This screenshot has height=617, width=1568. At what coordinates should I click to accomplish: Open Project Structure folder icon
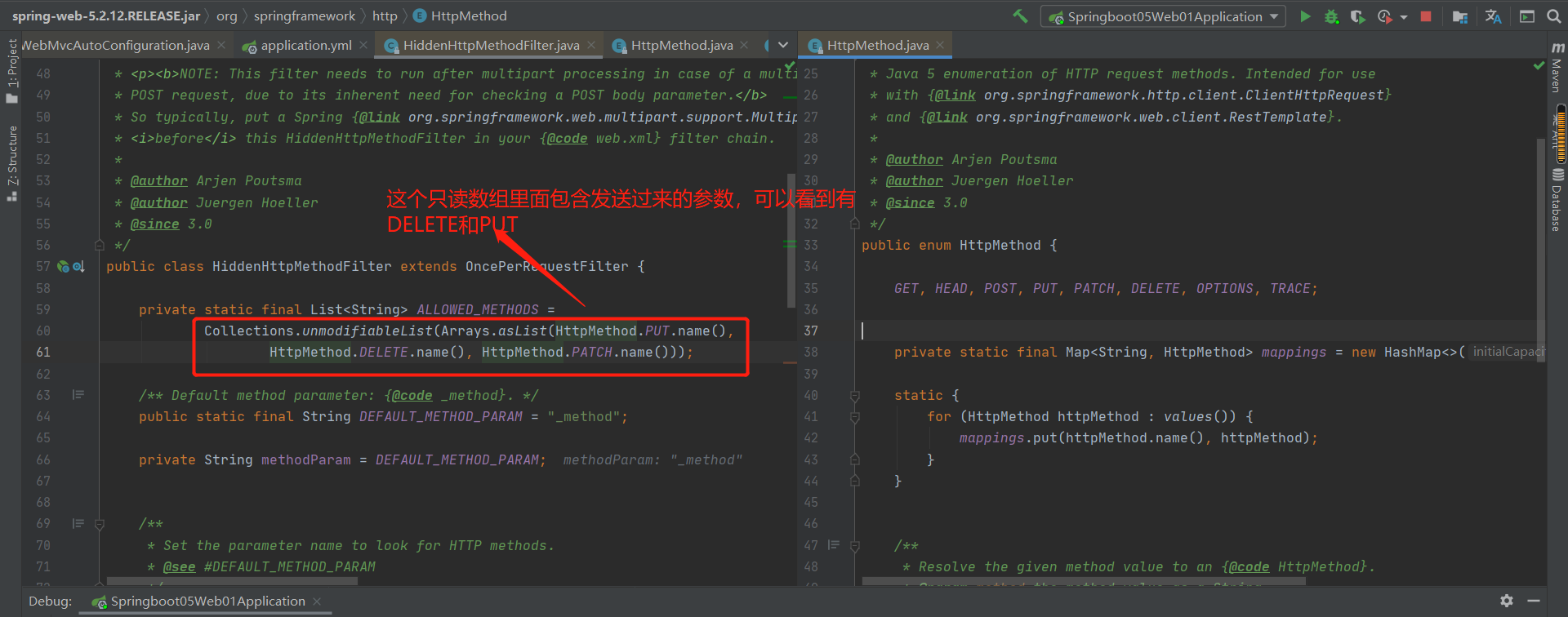[x=1460, y=16]
